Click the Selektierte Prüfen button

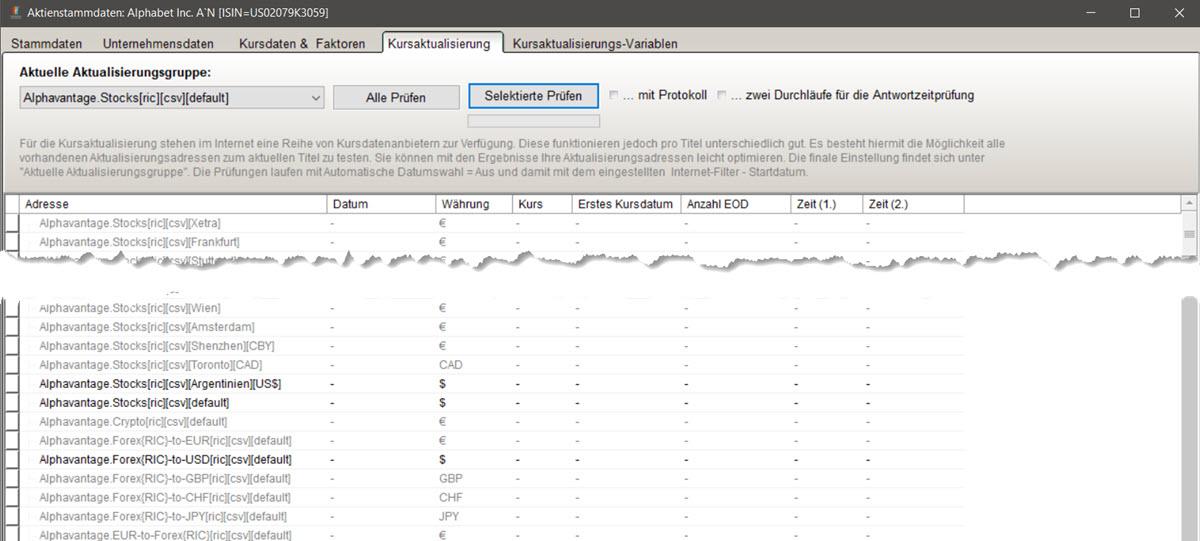[533, 96]
